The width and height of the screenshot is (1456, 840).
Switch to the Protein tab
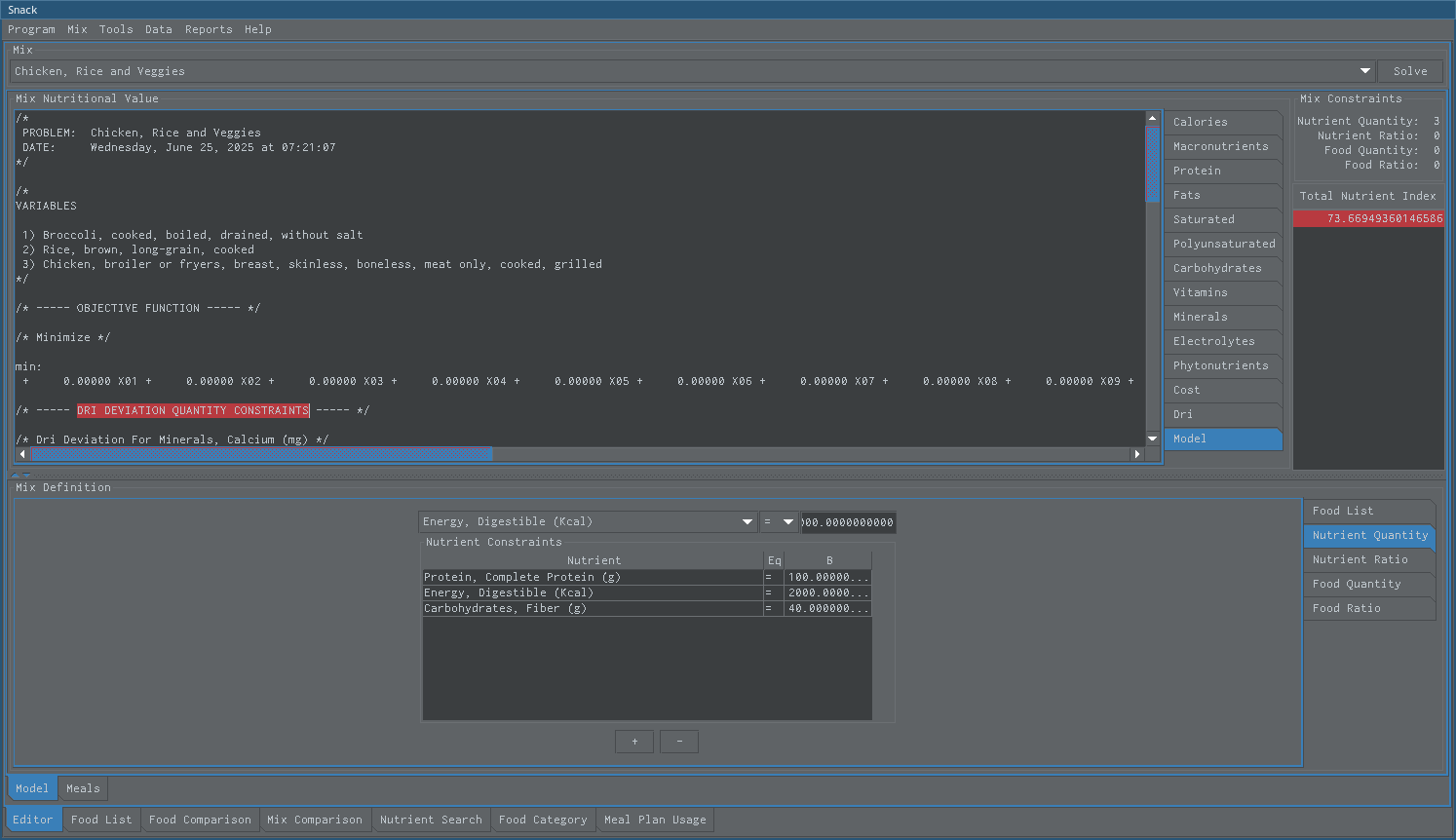(x=1222, y=171)
